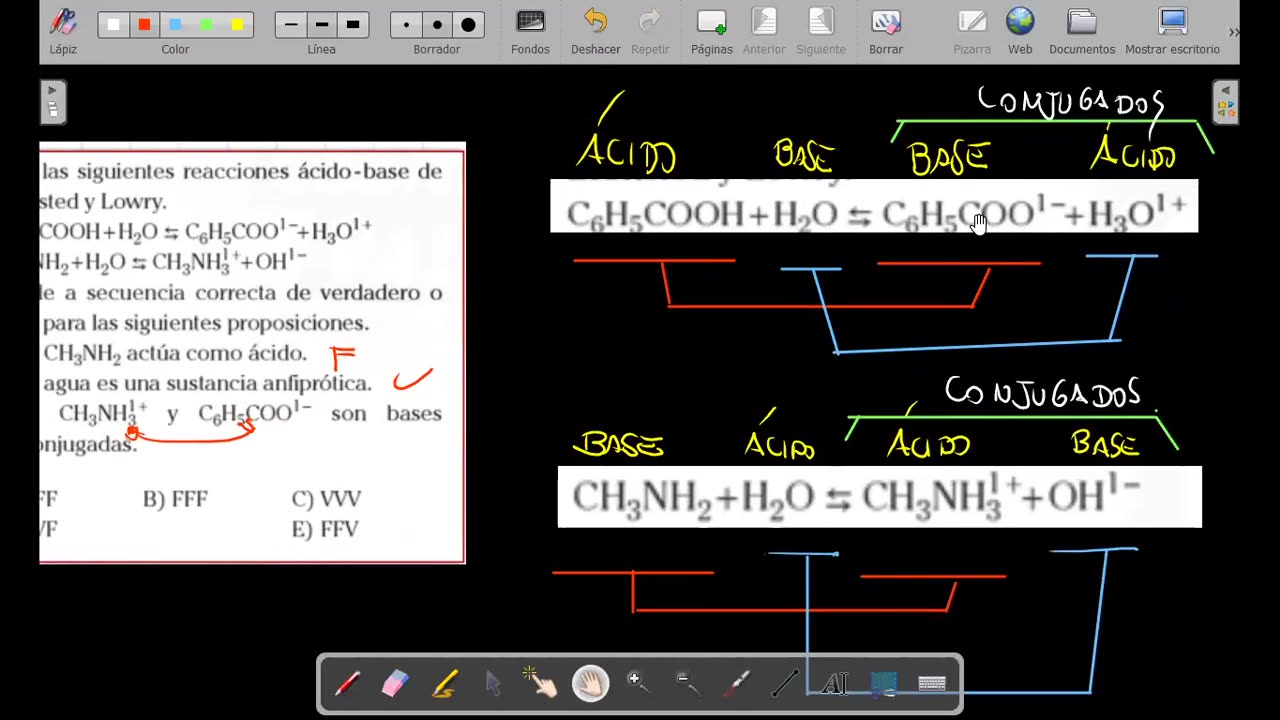Click the CH3NH2 reaction equation image
The image size is (1280, 720).
pos(880,497)
